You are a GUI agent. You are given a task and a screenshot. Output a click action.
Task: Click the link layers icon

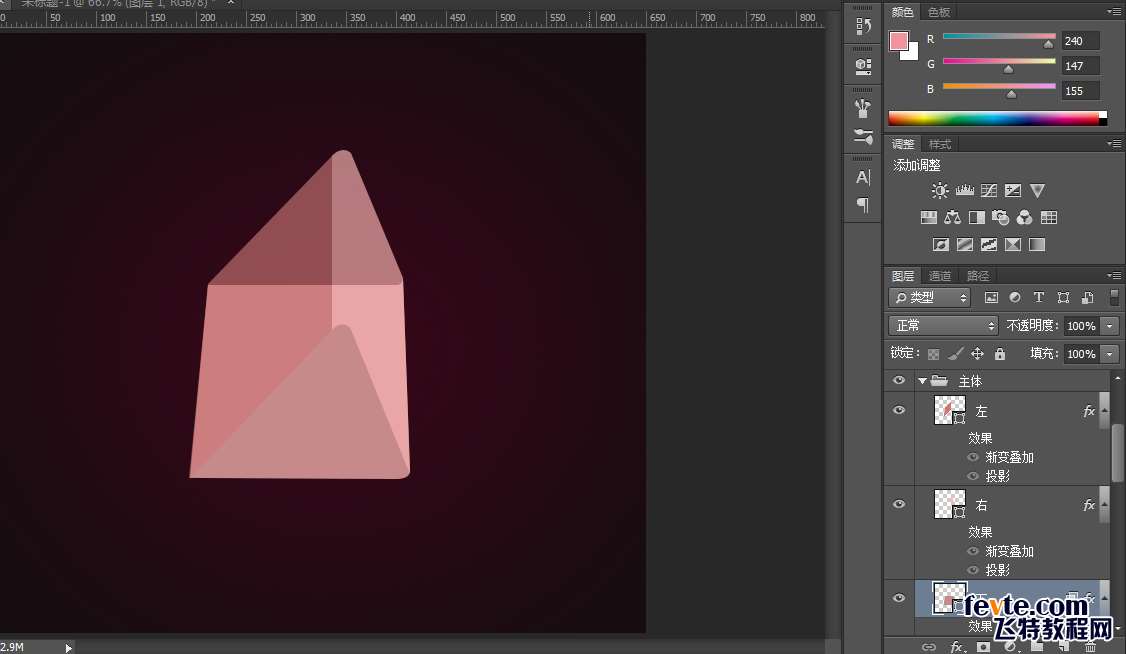pyautogui.click(x=929, y=646)
